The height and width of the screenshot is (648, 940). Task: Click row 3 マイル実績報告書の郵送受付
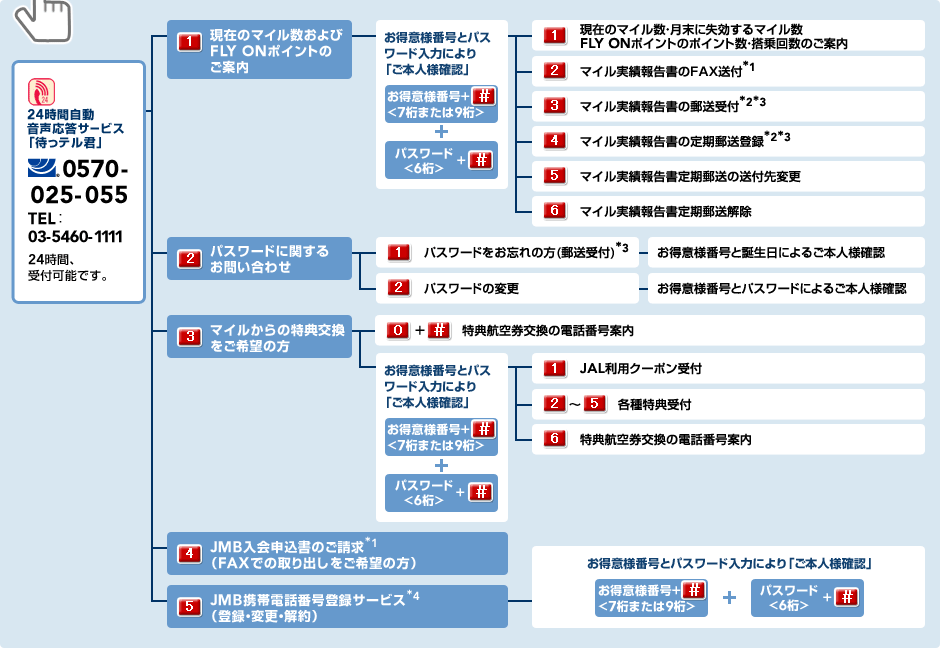point(728,106)
